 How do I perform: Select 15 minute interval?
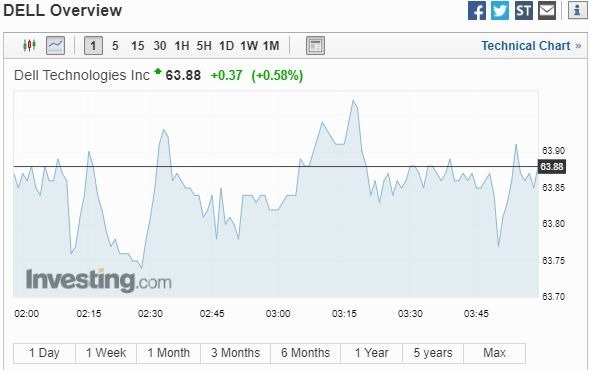137,46
